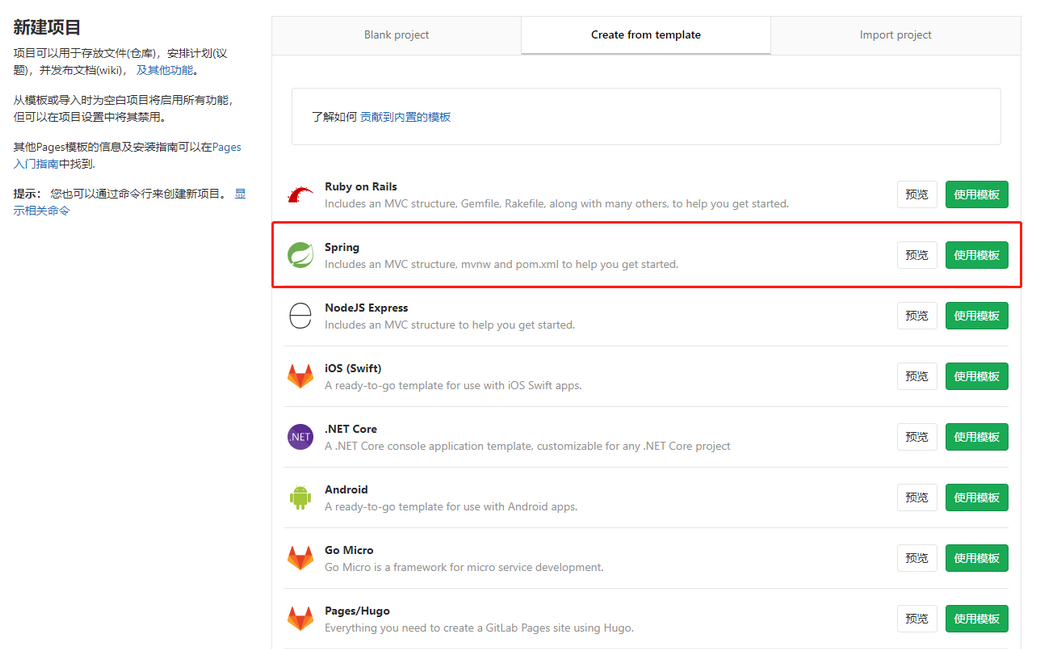Preview the Spring template
Image resolution: width=1043 pixels, height=649 pixels.
(917, 255)
